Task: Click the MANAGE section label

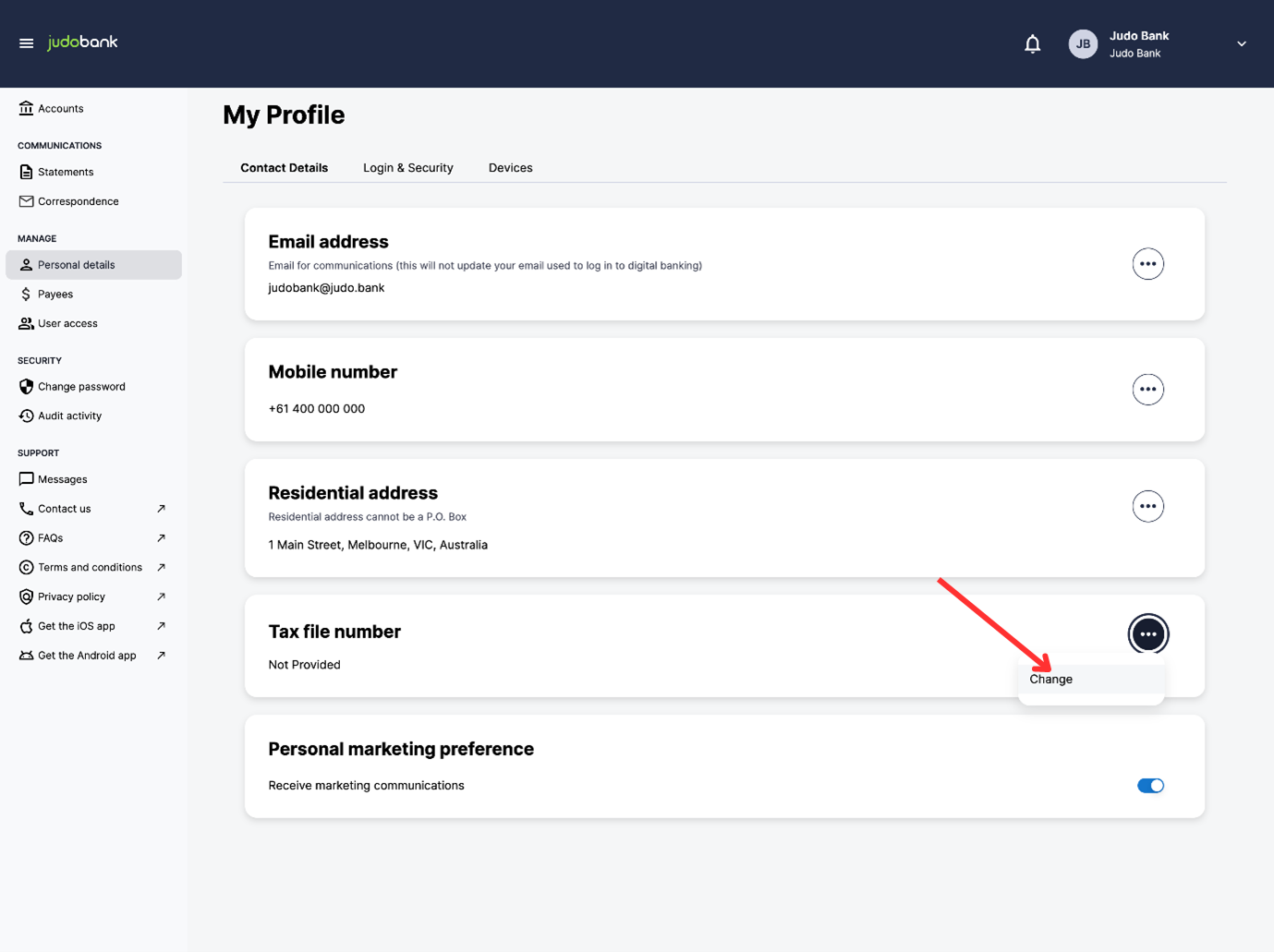Action: click(37, 239)
